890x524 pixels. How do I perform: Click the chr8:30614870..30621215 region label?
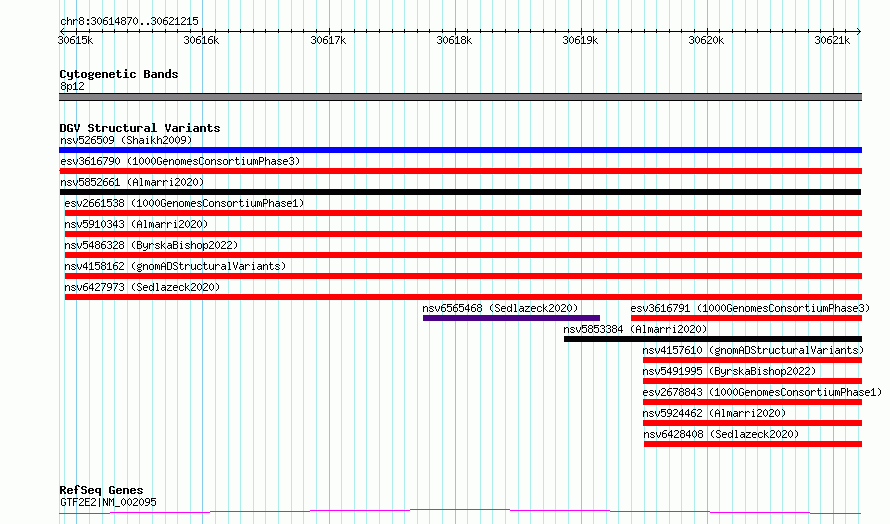pyautogui.click(x=129, y=22)
